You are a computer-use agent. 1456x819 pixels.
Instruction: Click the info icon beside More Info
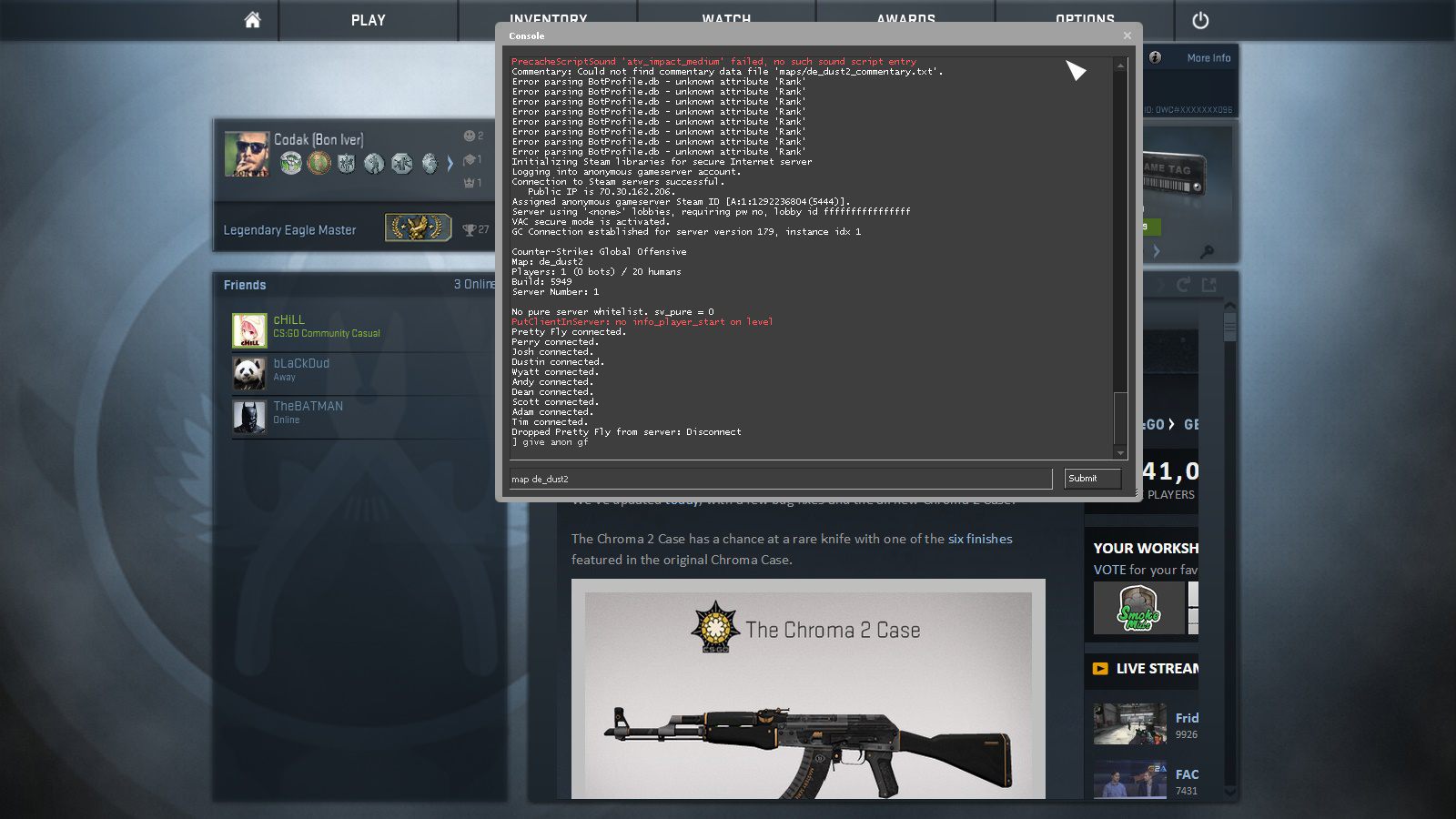[x=1155, y=57]
